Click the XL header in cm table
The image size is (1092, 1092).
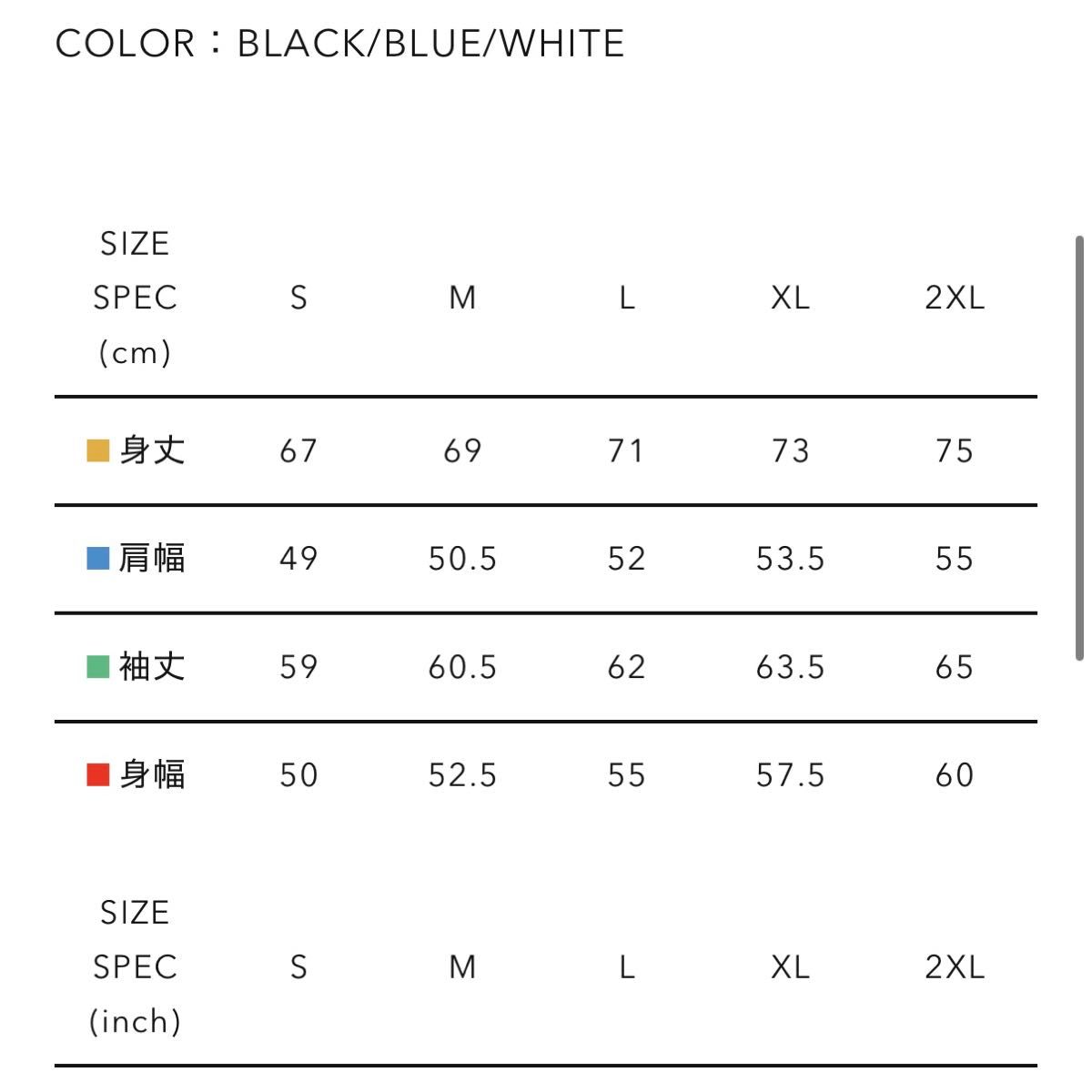pyautogui.click(x=790, y=298)
